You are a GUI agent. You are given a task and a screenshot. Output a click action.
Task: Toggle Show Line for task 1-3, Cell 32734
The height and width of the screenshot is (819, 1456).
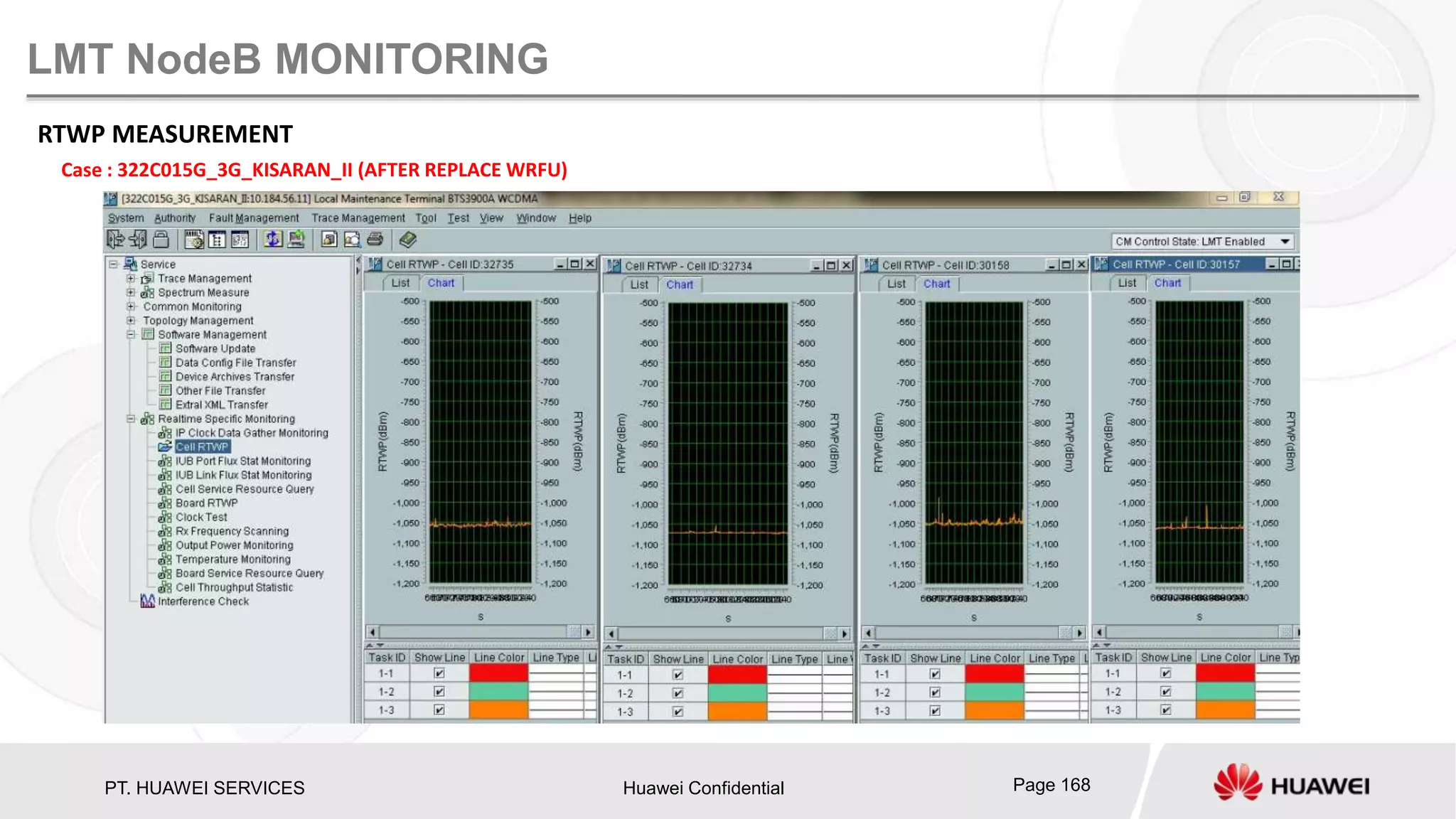pos(678,712)
